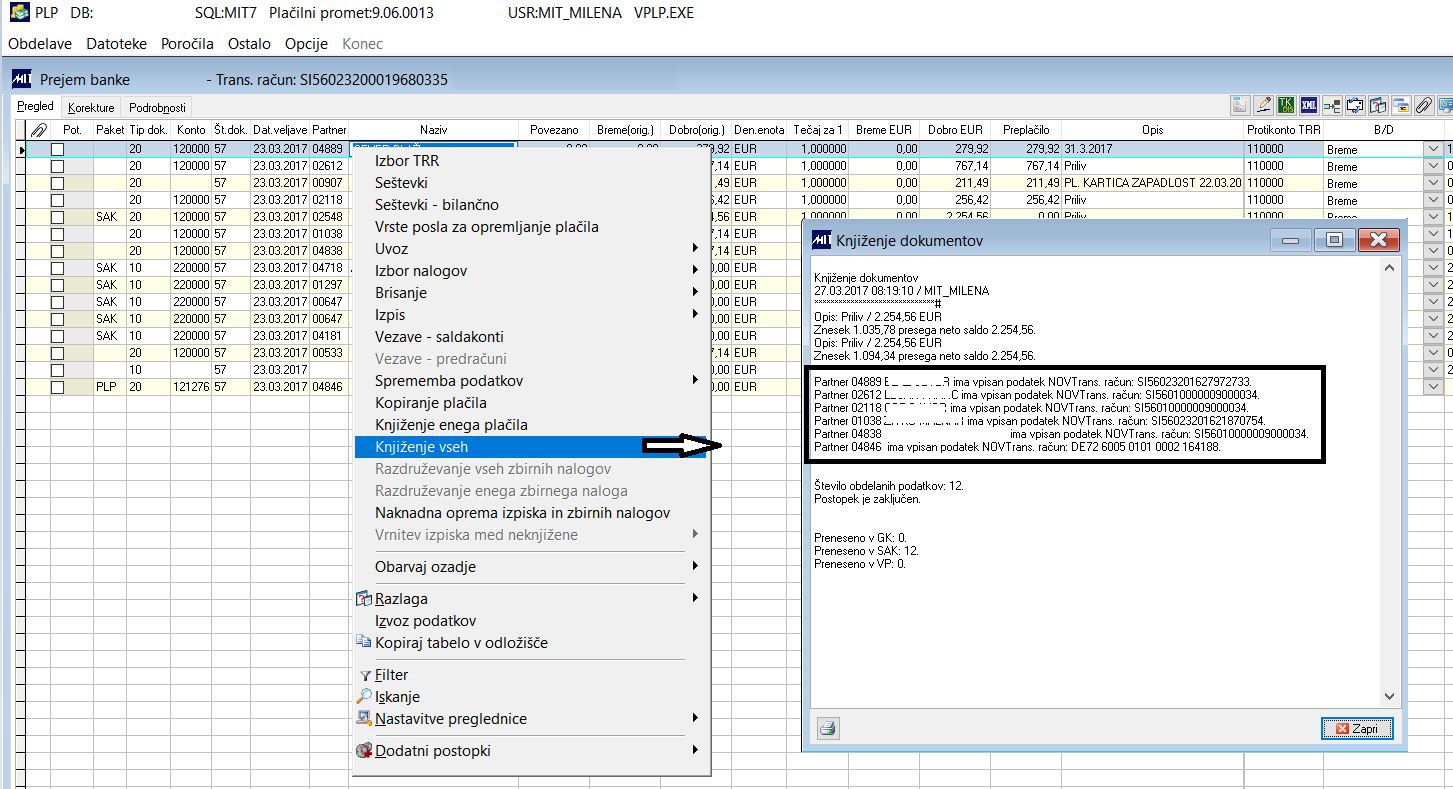Click the paperclip attachment toolbar icon
The image size is (1453, 789).
[1424, 105]
